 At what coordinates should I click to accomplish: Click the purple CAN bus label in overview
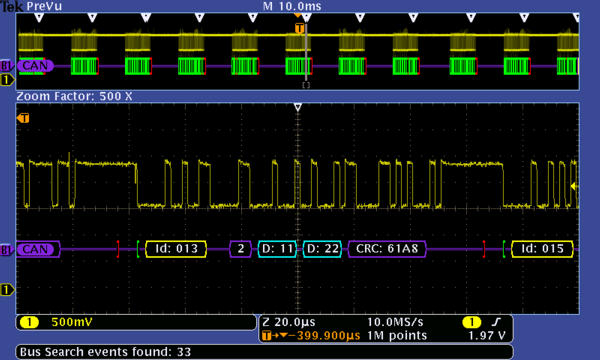[x=34, y=66]
